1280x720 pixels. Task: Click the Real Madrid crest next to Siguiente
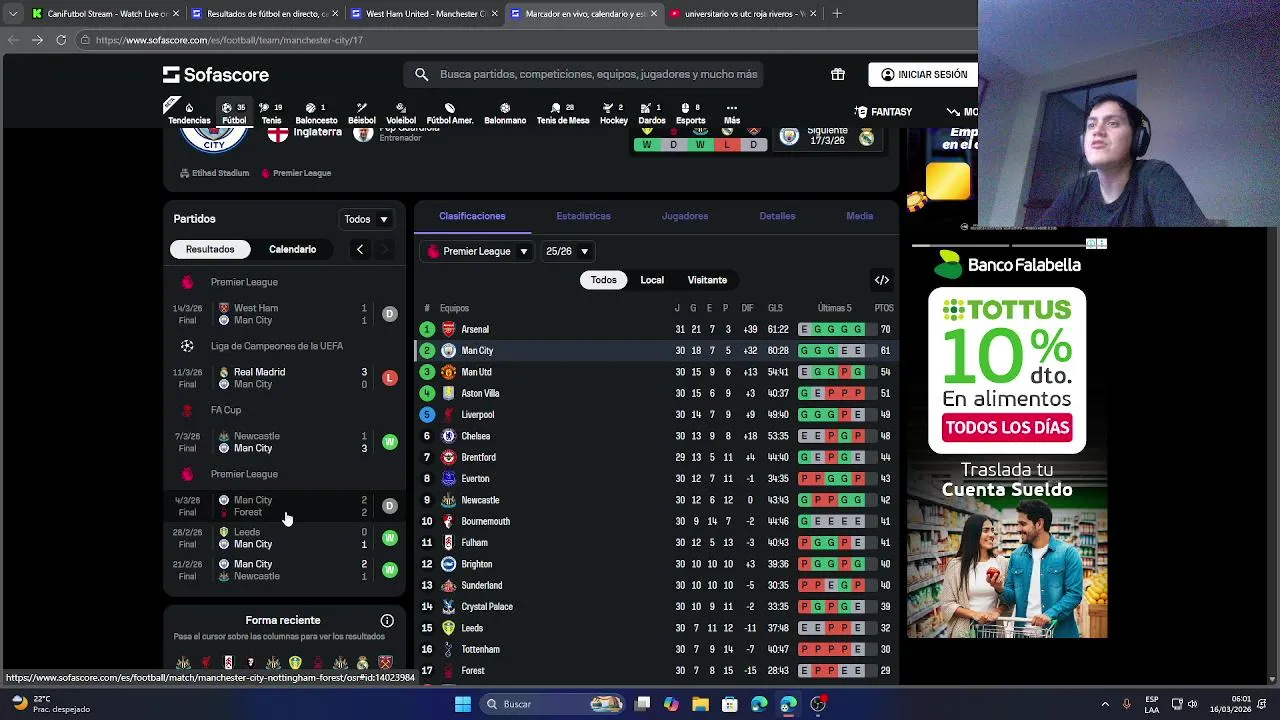tap(866, 138)
